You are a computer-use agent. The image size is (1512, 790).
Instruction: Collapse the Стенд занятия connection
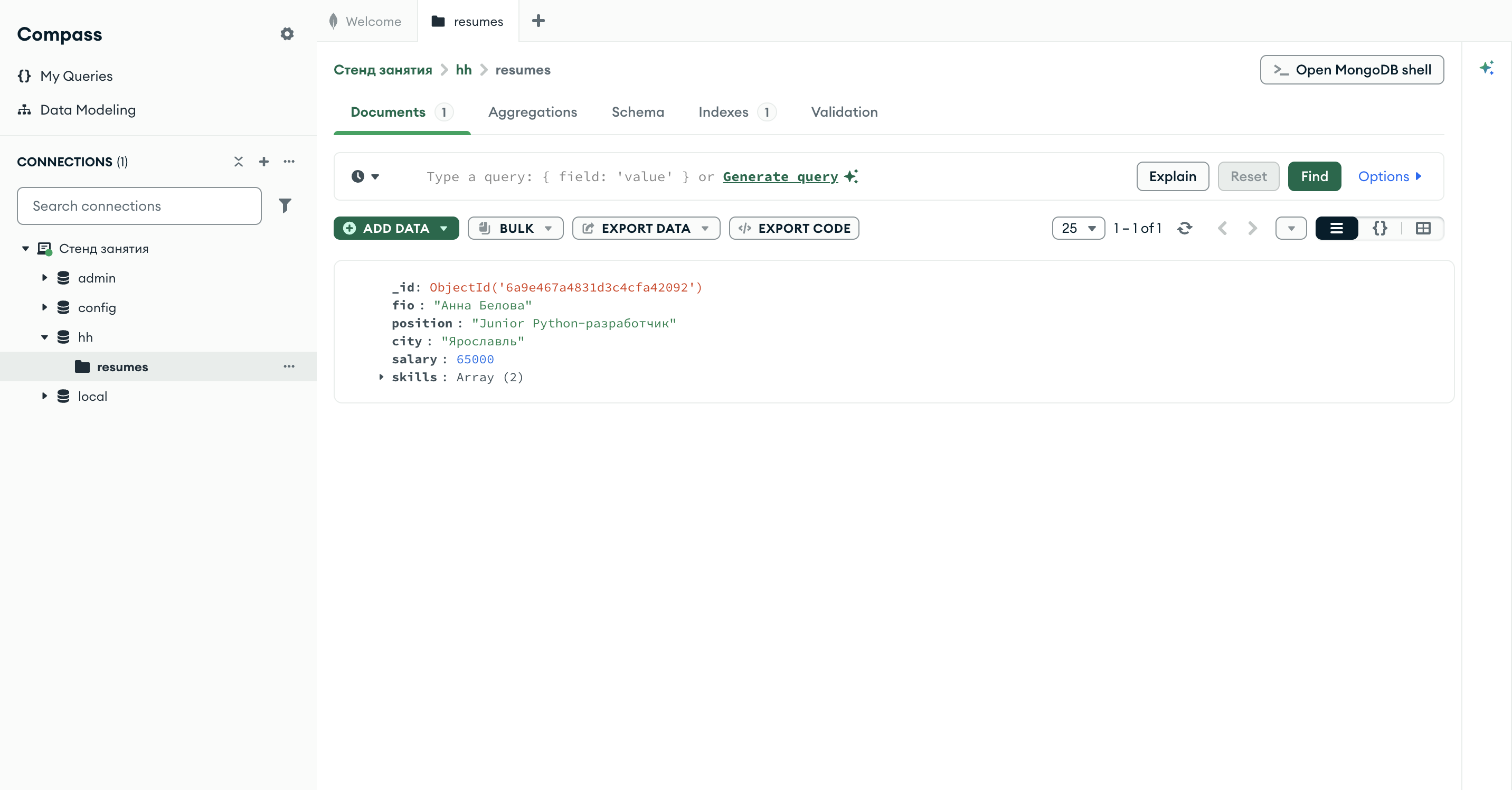pyautogui.click(x=25, y=248)
